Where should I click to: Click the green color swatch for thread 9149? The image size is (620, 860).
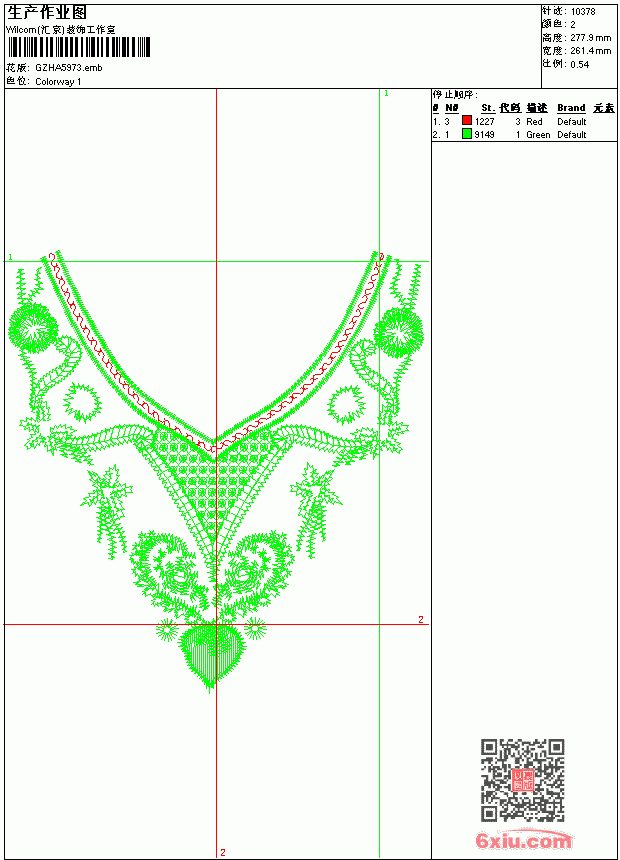coord(467,133)
